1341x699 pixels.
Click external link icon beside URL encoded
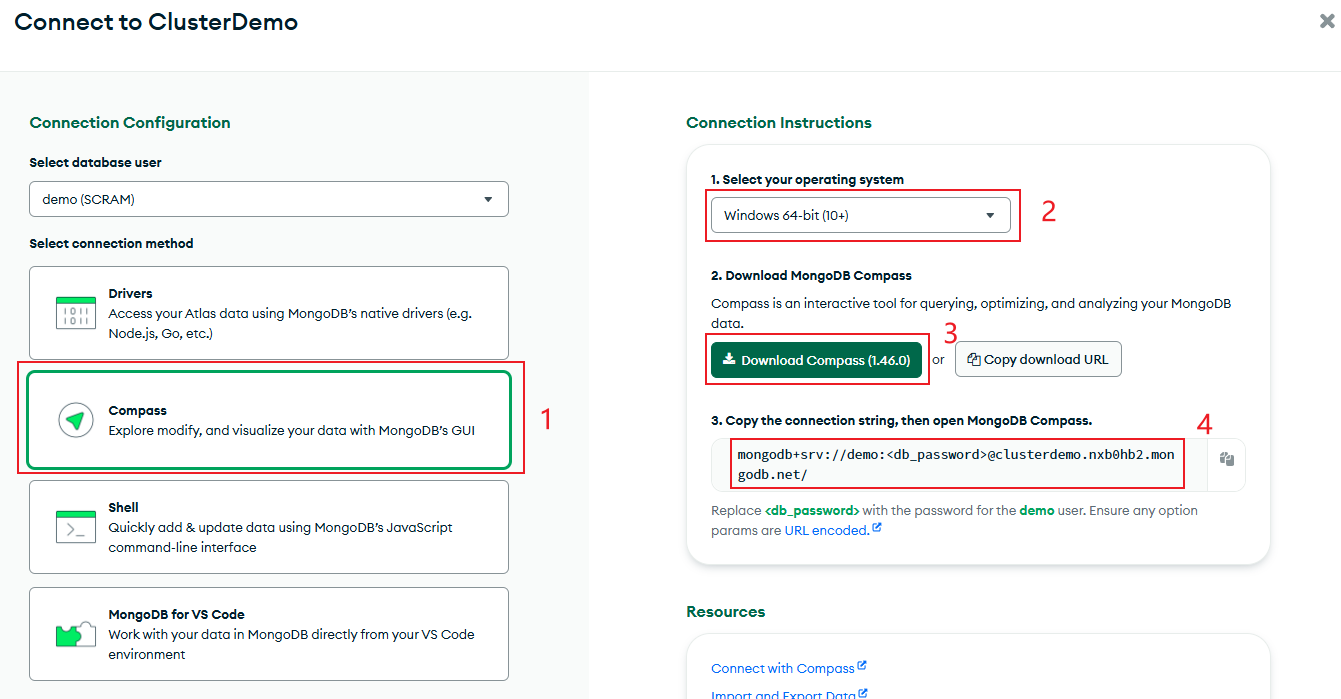point(877,528)
